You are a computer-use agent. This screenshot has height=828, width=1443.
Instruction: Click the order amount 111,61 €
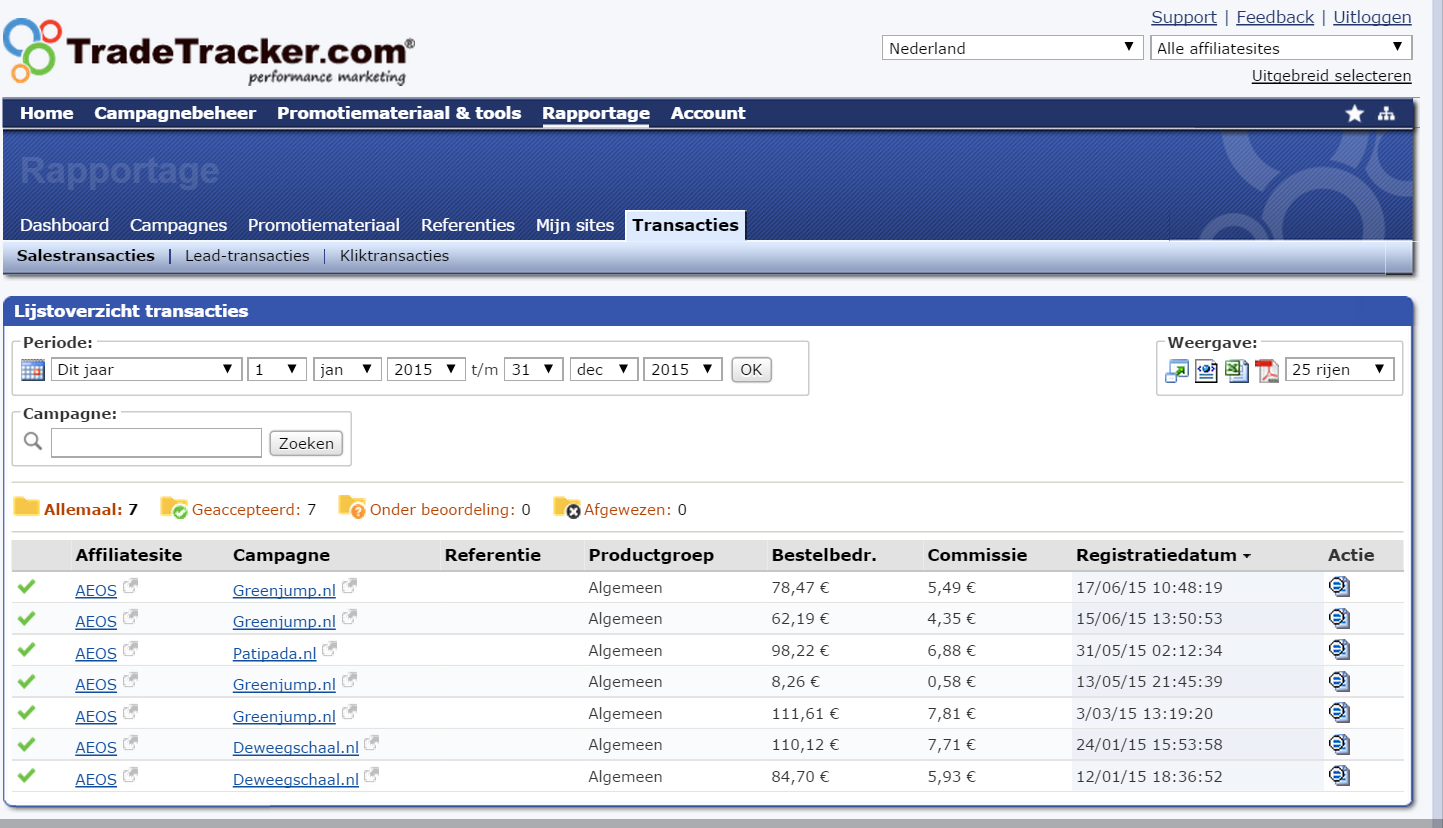[x=805, y=714]
